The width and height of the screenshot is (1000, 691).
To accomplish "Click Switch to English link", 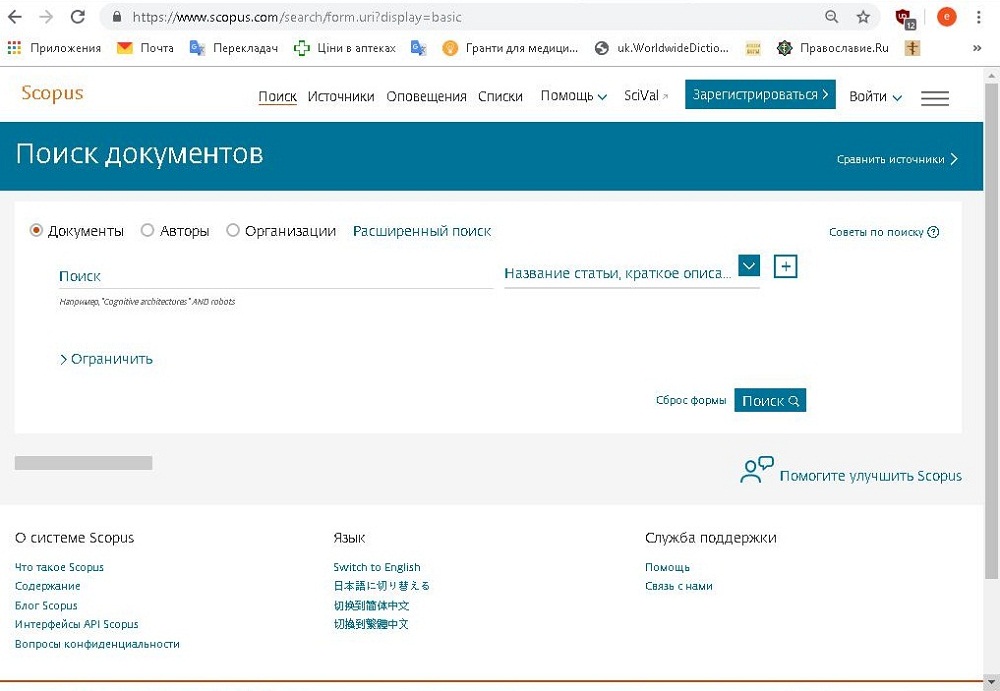I will [x=377, y=567].
